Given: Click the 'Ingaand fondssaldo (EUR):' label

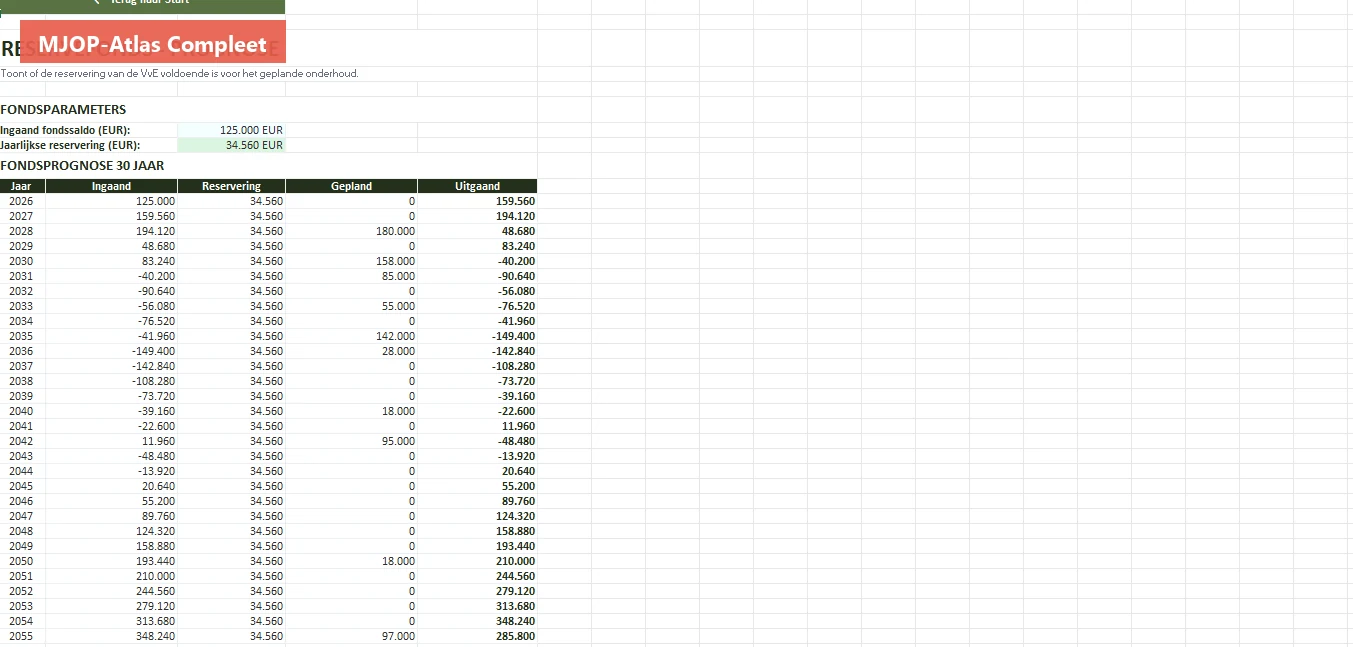Looking at the screenshot, I should [65, 130].
